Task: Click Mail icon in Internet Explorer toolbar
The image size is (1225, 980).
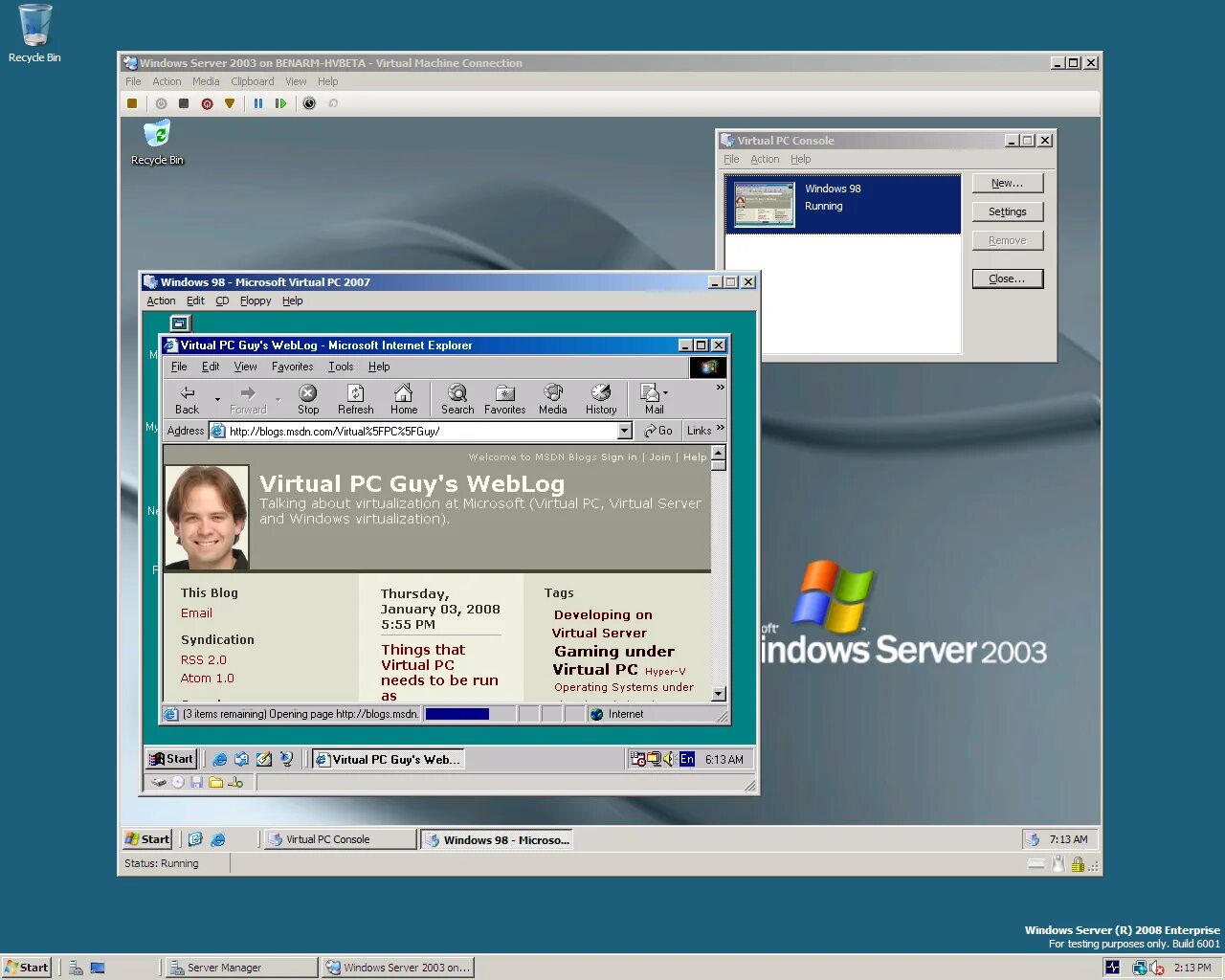Action: (x=652, y=399)
